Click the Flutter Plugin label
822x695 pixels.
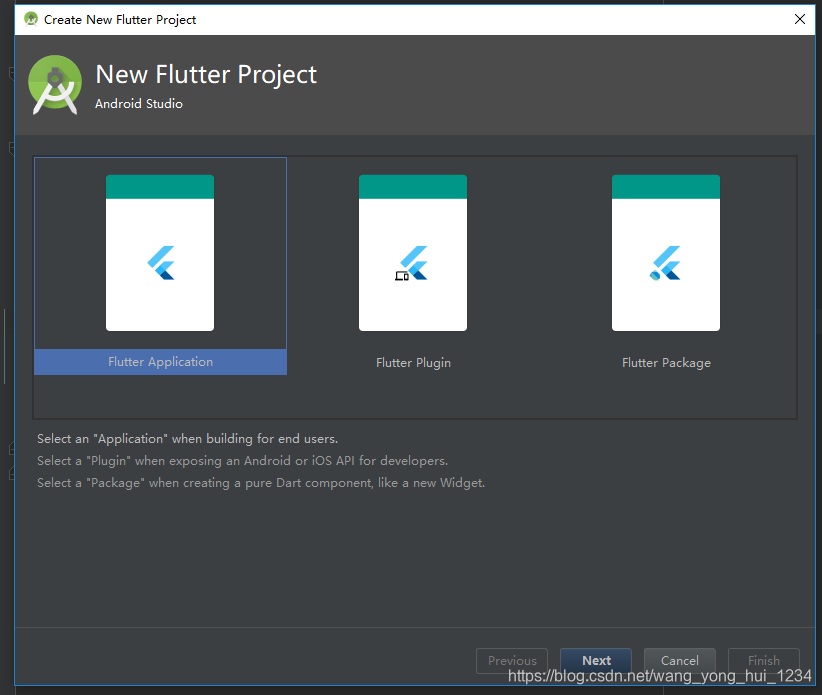click(413, 363)
